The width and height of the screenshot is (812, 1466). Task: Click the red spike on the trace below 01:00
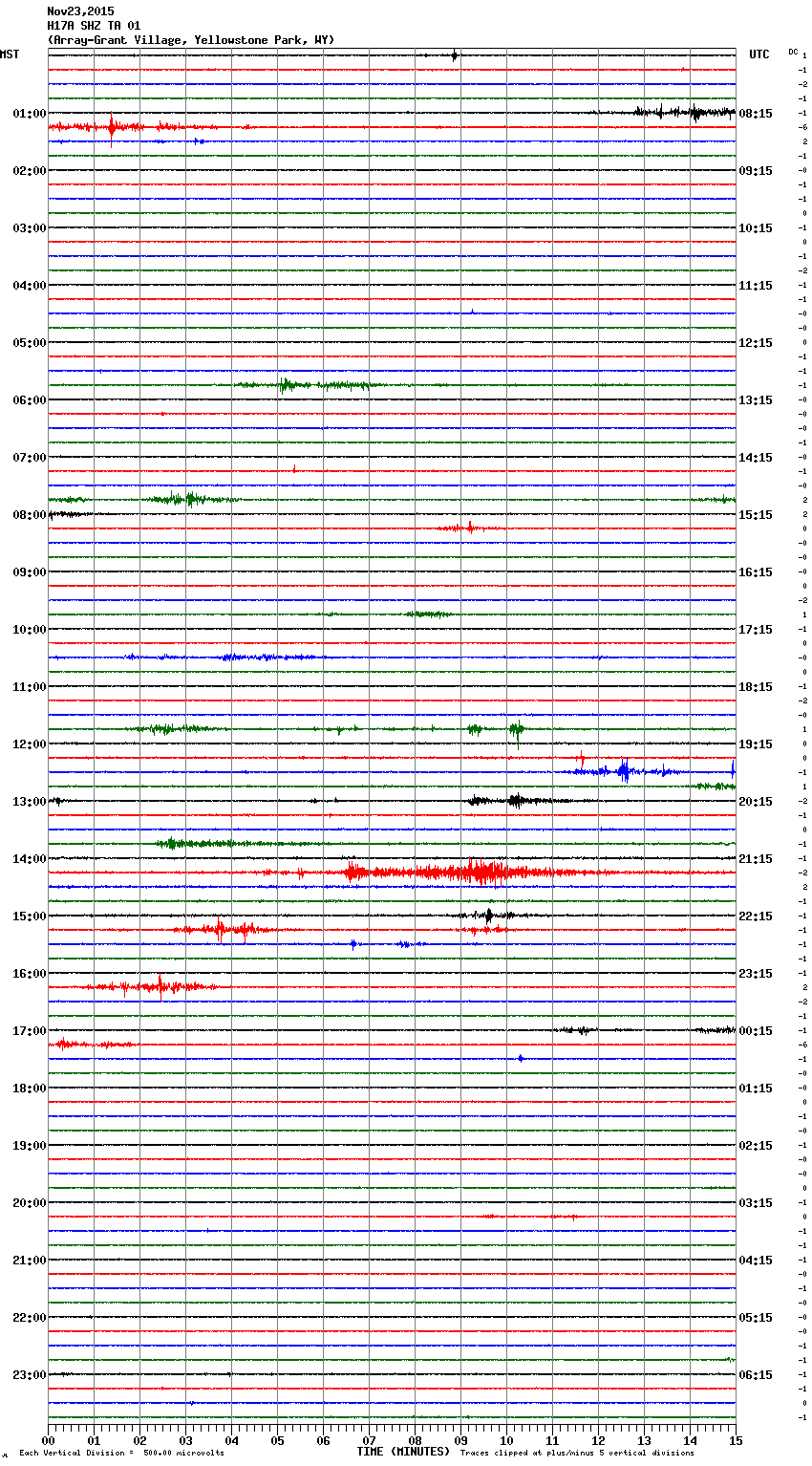coord(112,128)
